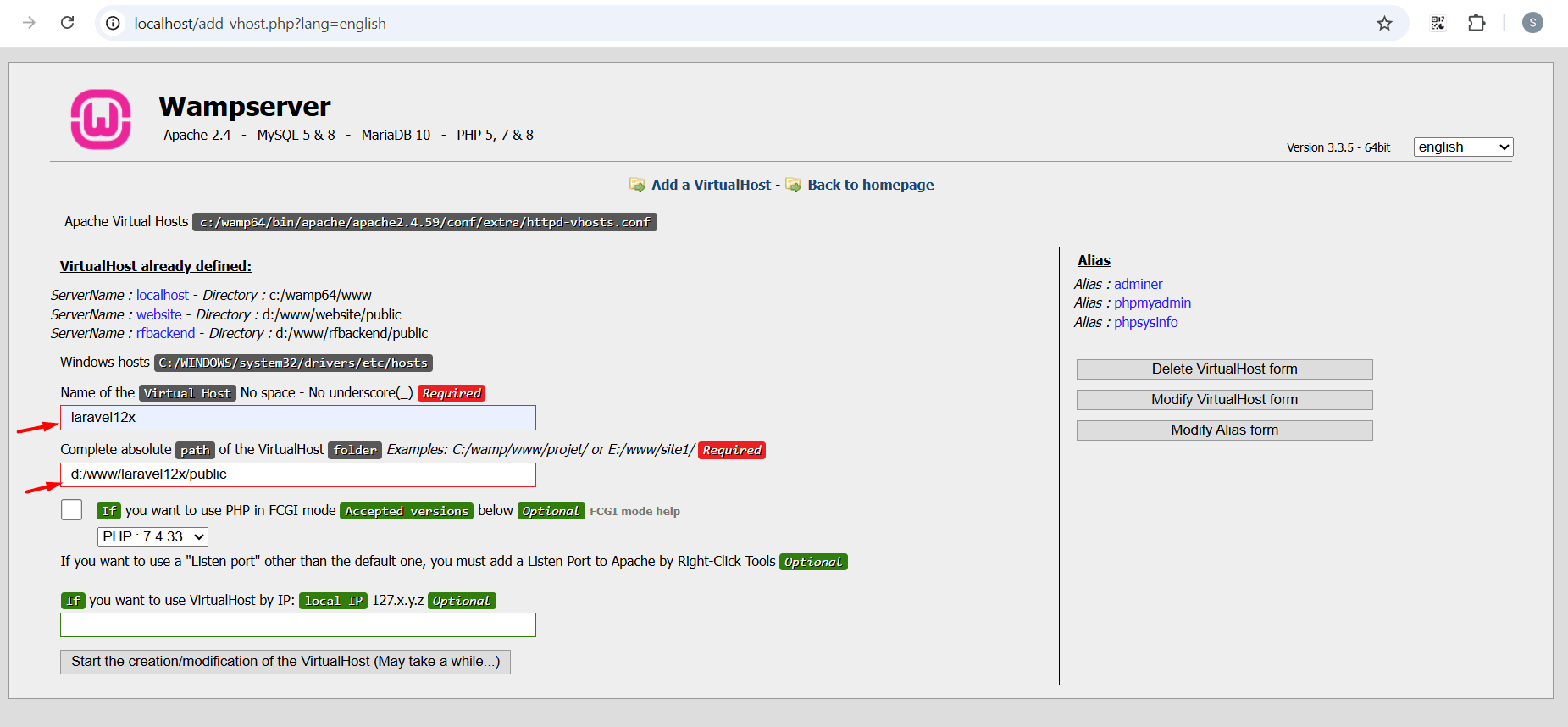This screenshot has width=1568, height=727.
Task: Click the browser forward arrow
Action: (x=29, y=23)
